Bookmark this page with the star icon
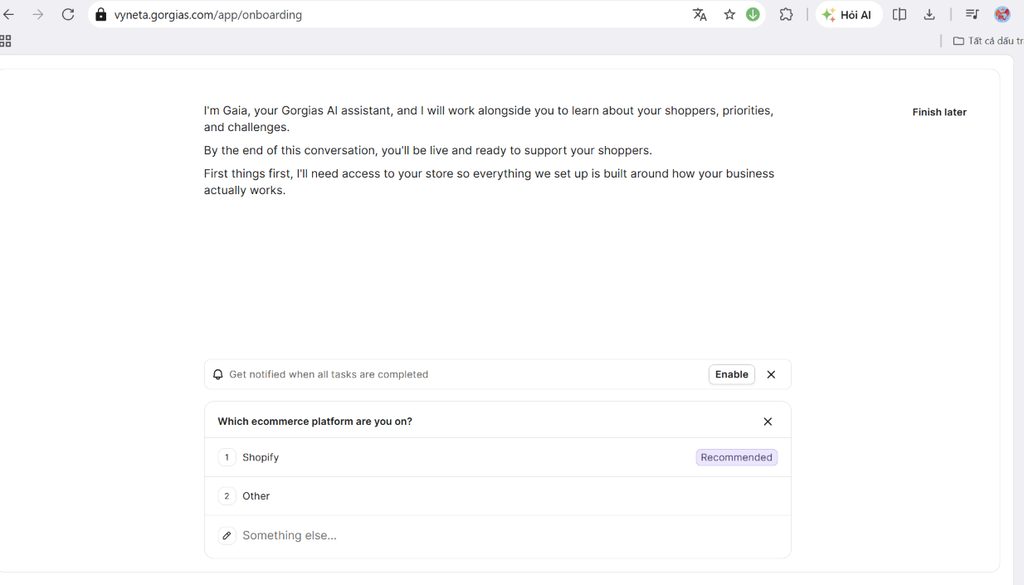This screenshot has width=1024, height=585. (x=729, y=14)
